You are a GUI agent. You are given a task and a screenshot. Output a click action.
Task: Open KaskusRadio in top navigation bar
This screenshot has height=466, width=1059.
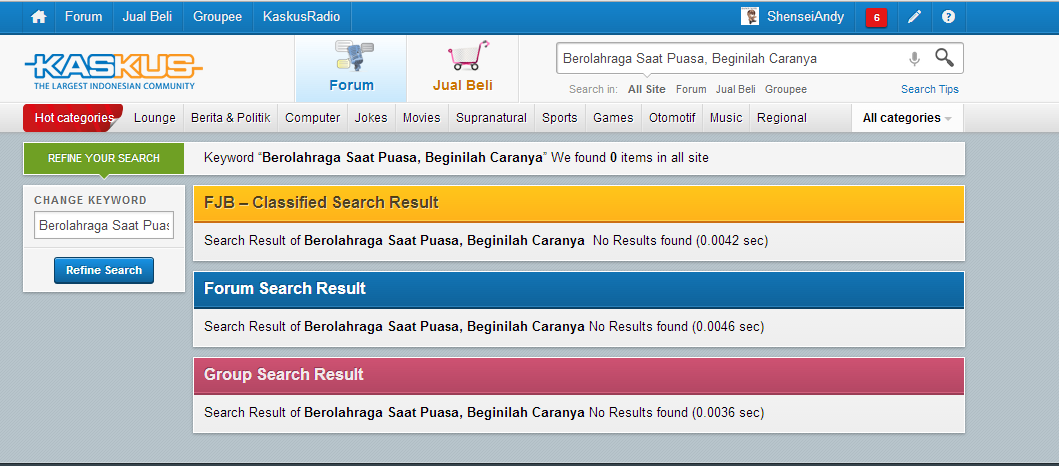[x=301, y=17]
